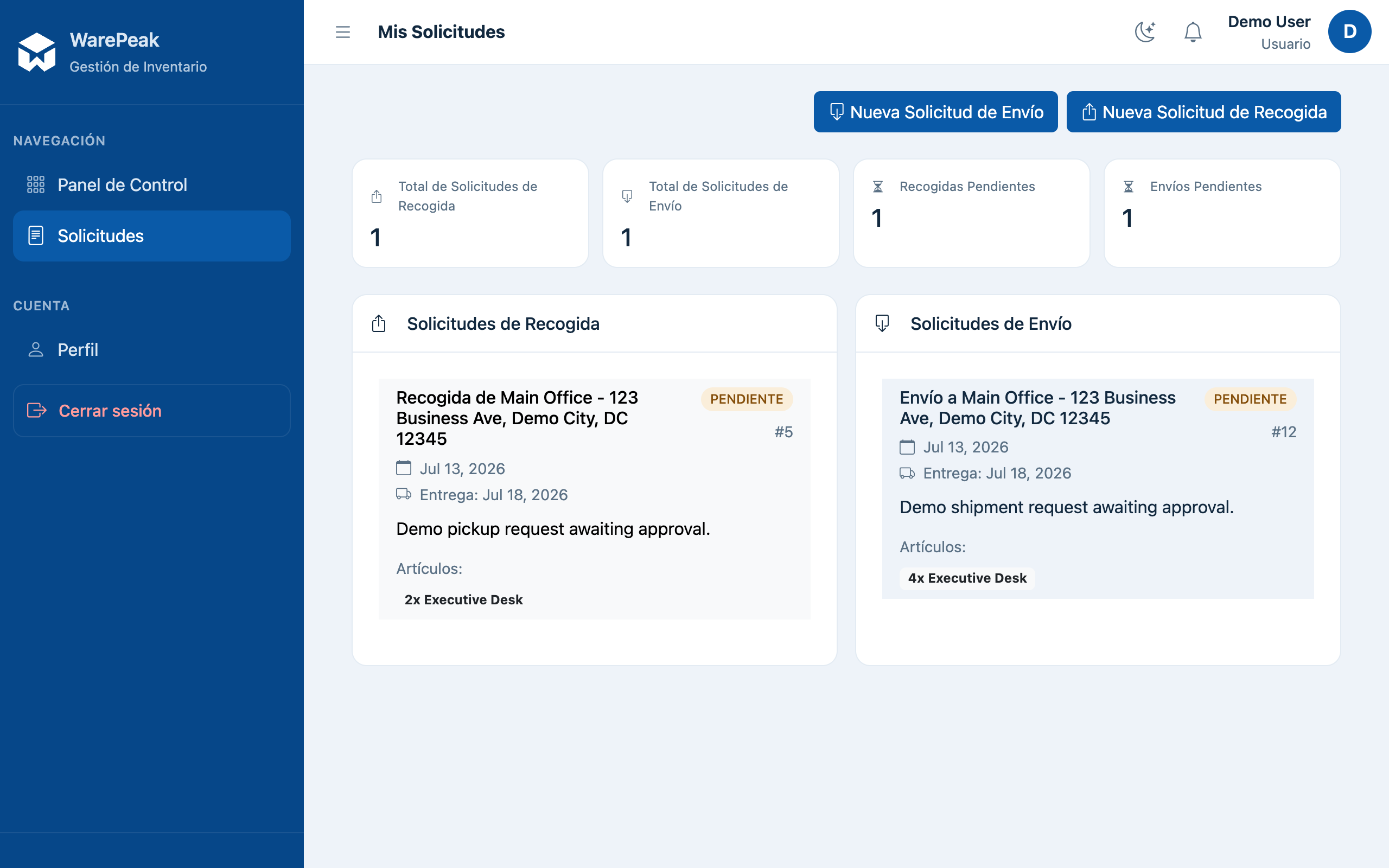Click the Panel de Control grid icon
The width and height of the screenshot is (1389, 868).
pyautogui.click(x=36, y=185)
